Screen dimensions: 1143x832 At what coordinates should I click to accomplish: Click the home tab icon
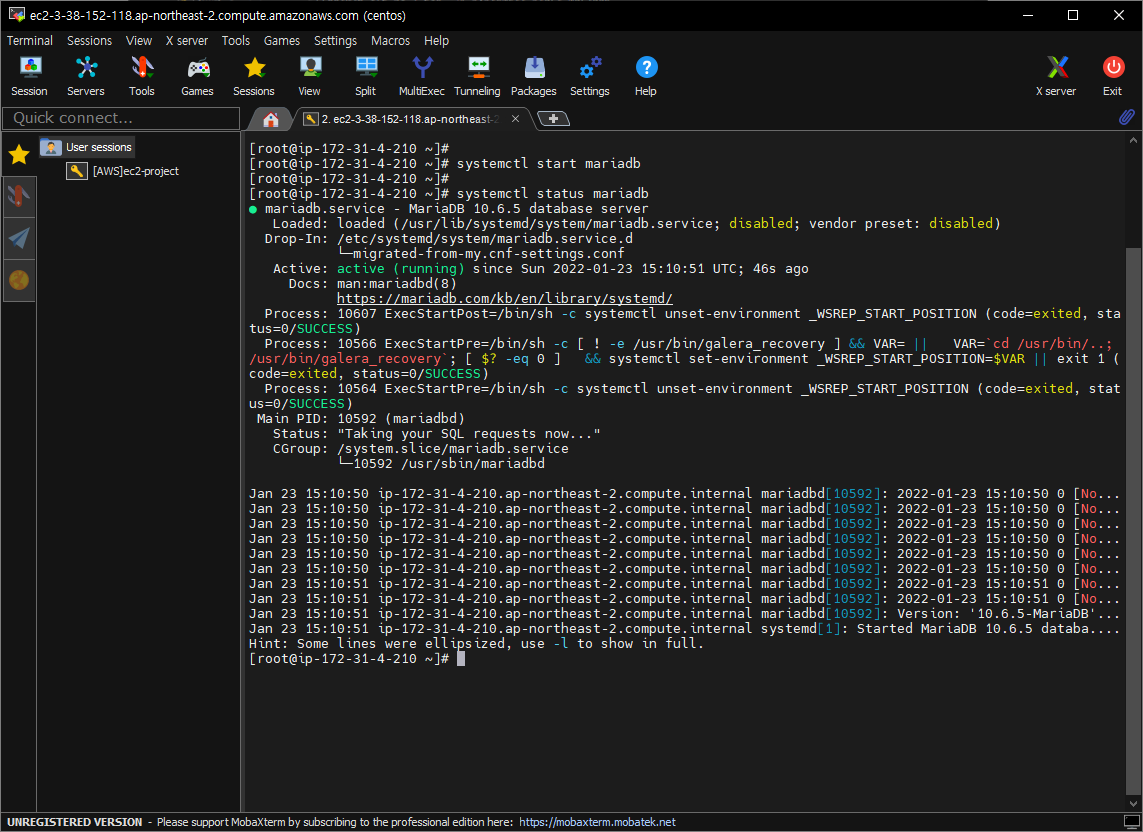[x=271, y=119]
